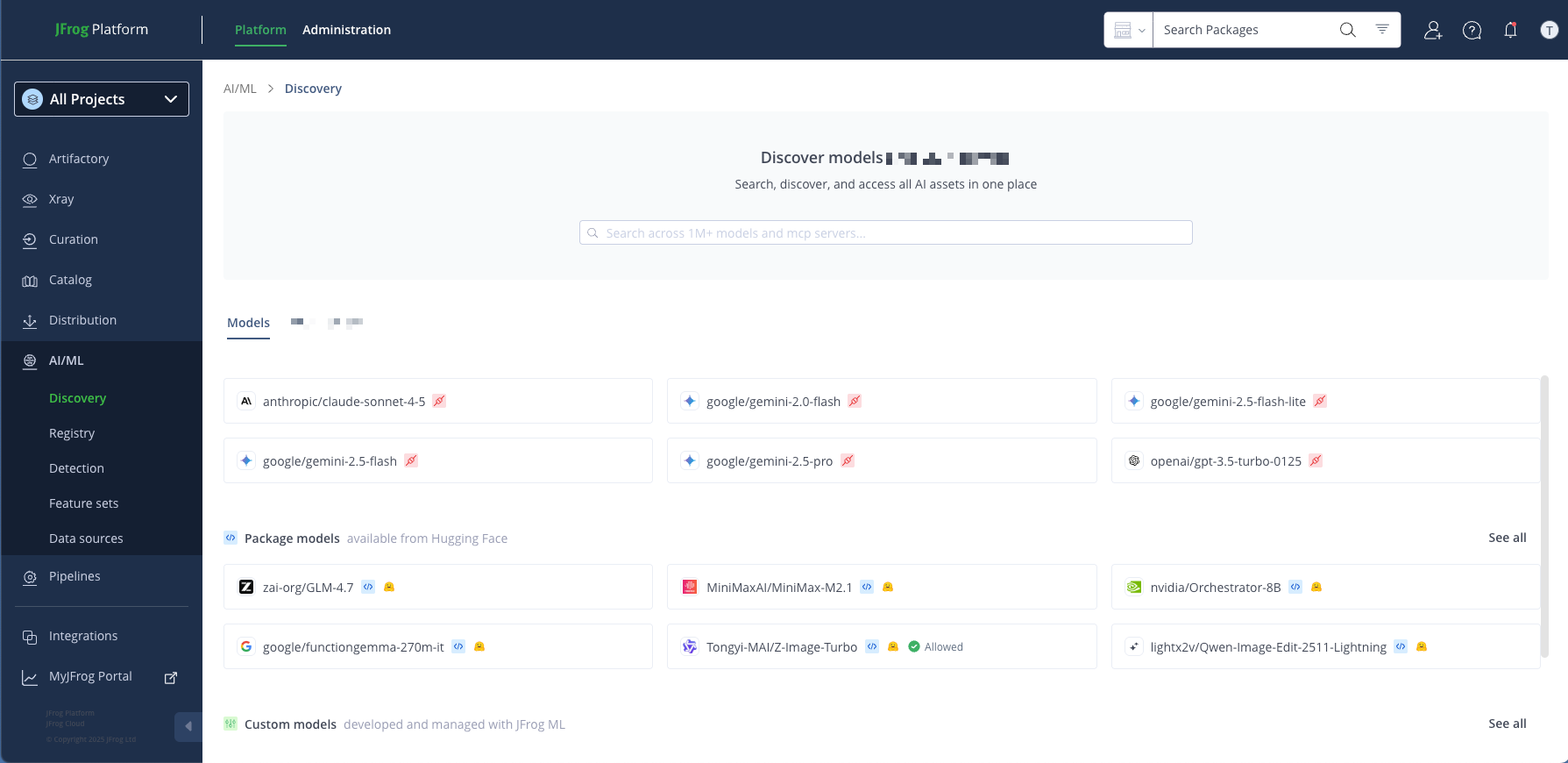1568x763 pixels.
Task: Click the package icon next to zai-org/GLM-4.7
Action: coord(368,587)
